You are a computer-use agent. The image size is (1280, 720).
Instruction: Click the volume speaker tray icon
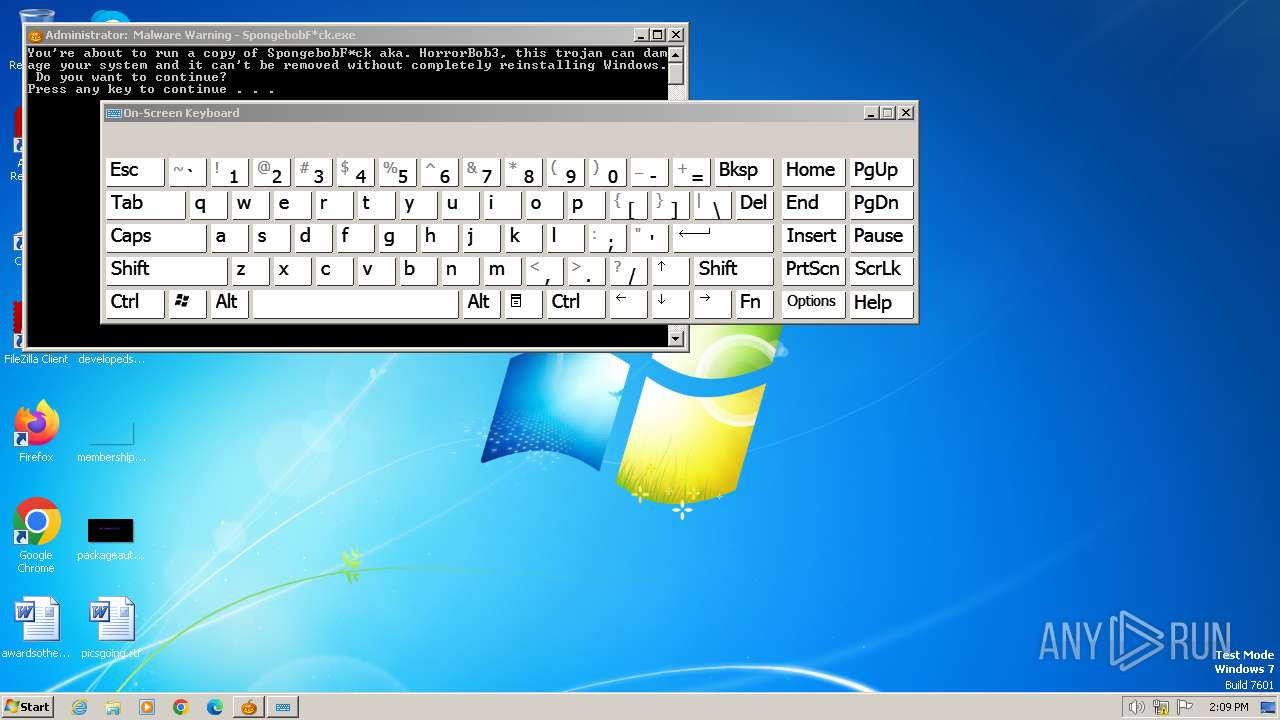[x=1137, y=707]
